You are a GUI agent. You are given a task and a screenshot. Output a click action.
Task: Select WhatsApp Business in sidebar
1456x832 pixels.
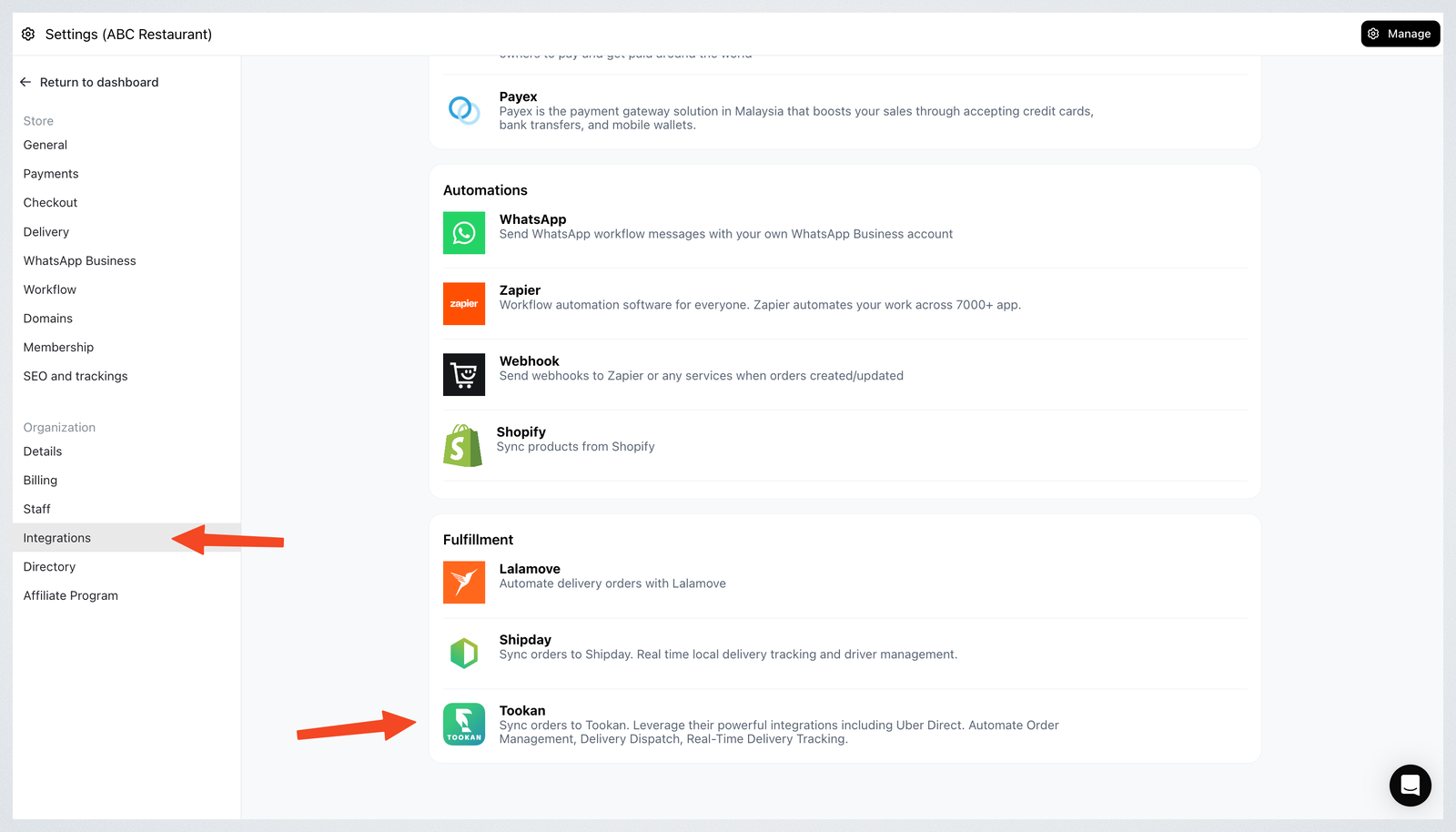pos(80,260)
